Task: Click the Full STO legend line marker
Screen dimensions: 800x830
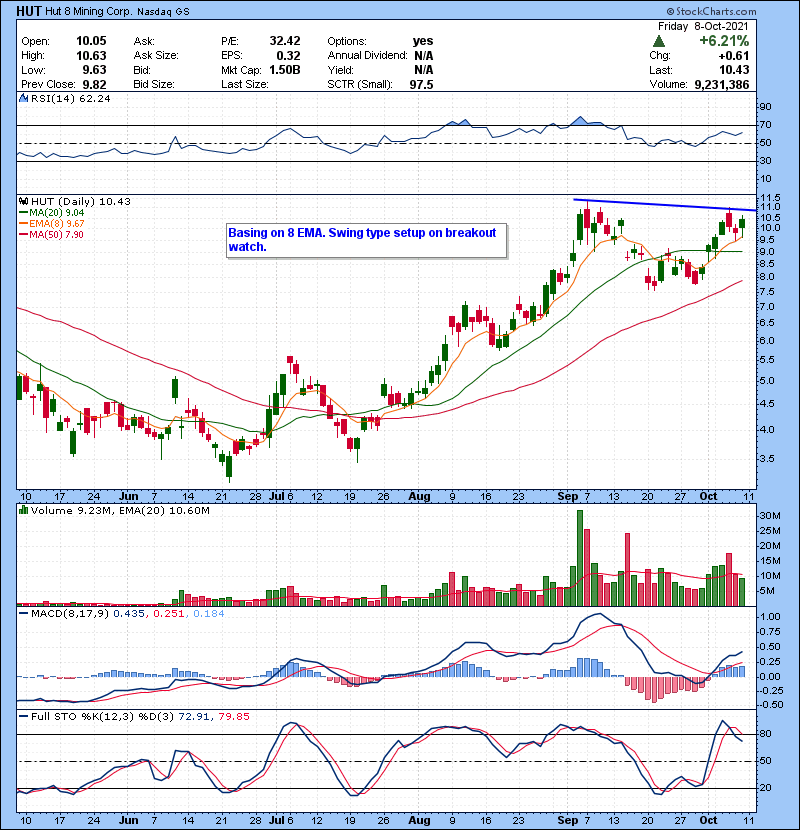Action: 23,717
